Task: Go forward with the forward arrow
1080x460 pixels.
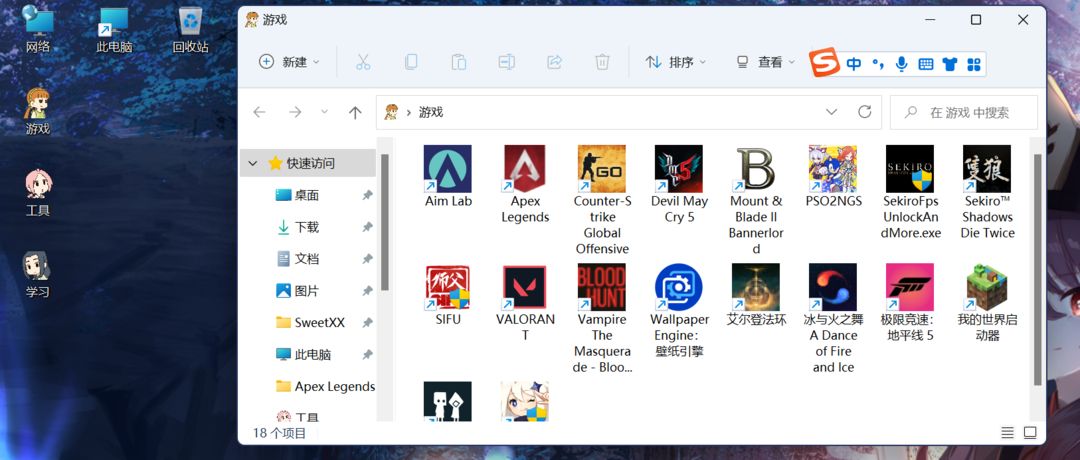Action: click(295, 112)
